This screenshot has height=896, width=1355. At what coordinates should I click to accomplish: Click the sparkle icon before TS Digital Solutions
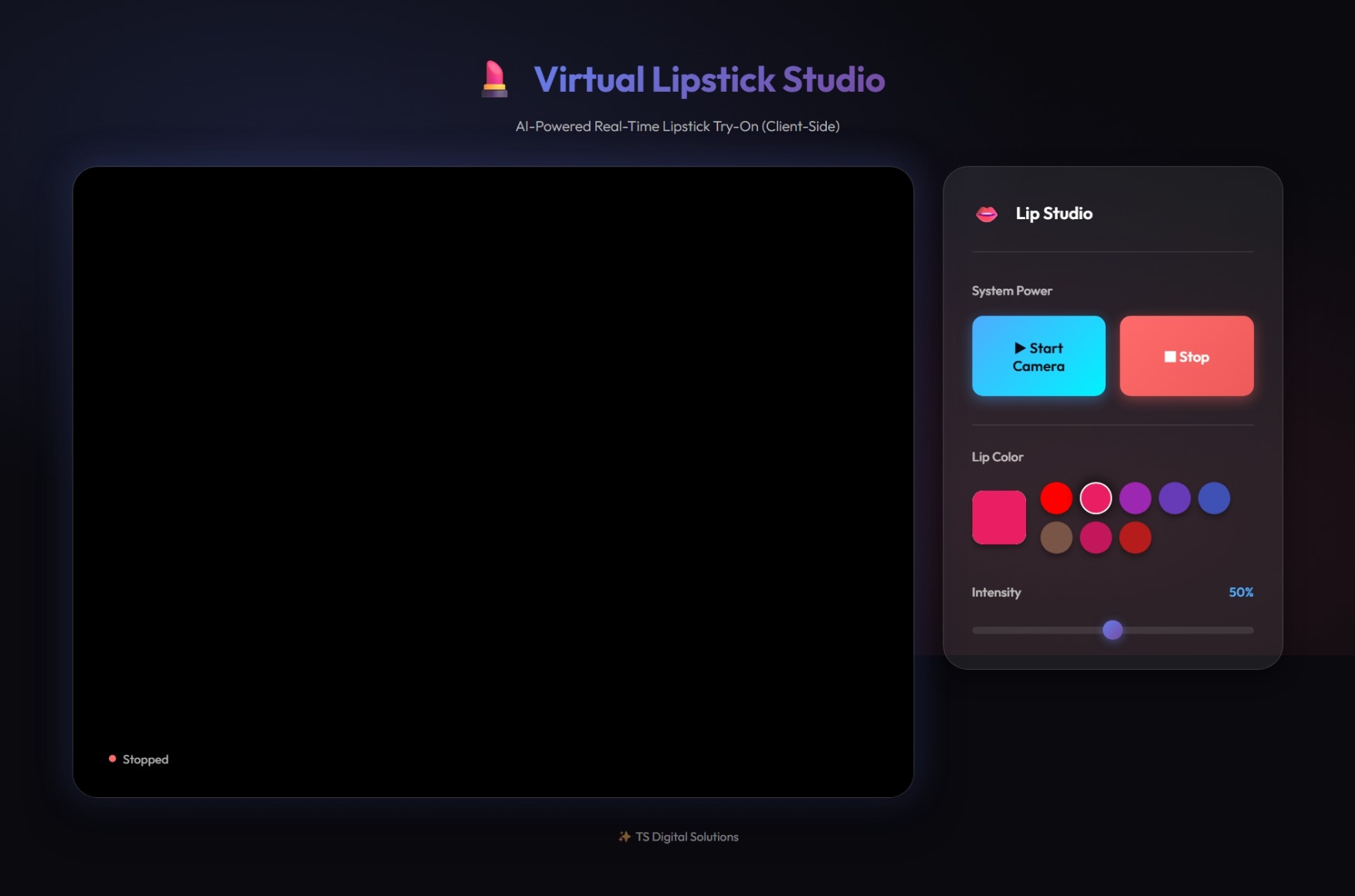[624, 837]
